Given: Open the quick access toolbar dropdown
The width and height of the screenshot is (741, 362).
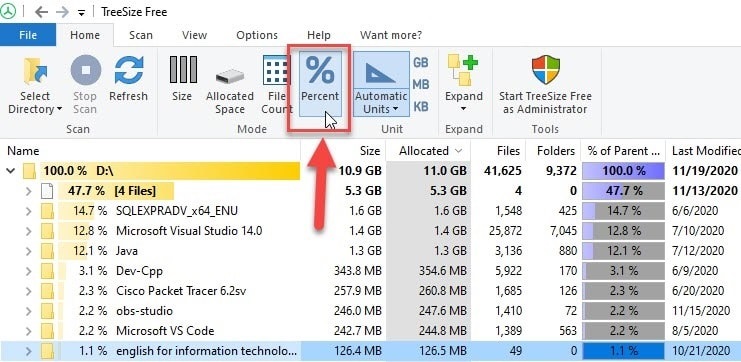Looking at the screenshot, I should (x=81, y=13).
